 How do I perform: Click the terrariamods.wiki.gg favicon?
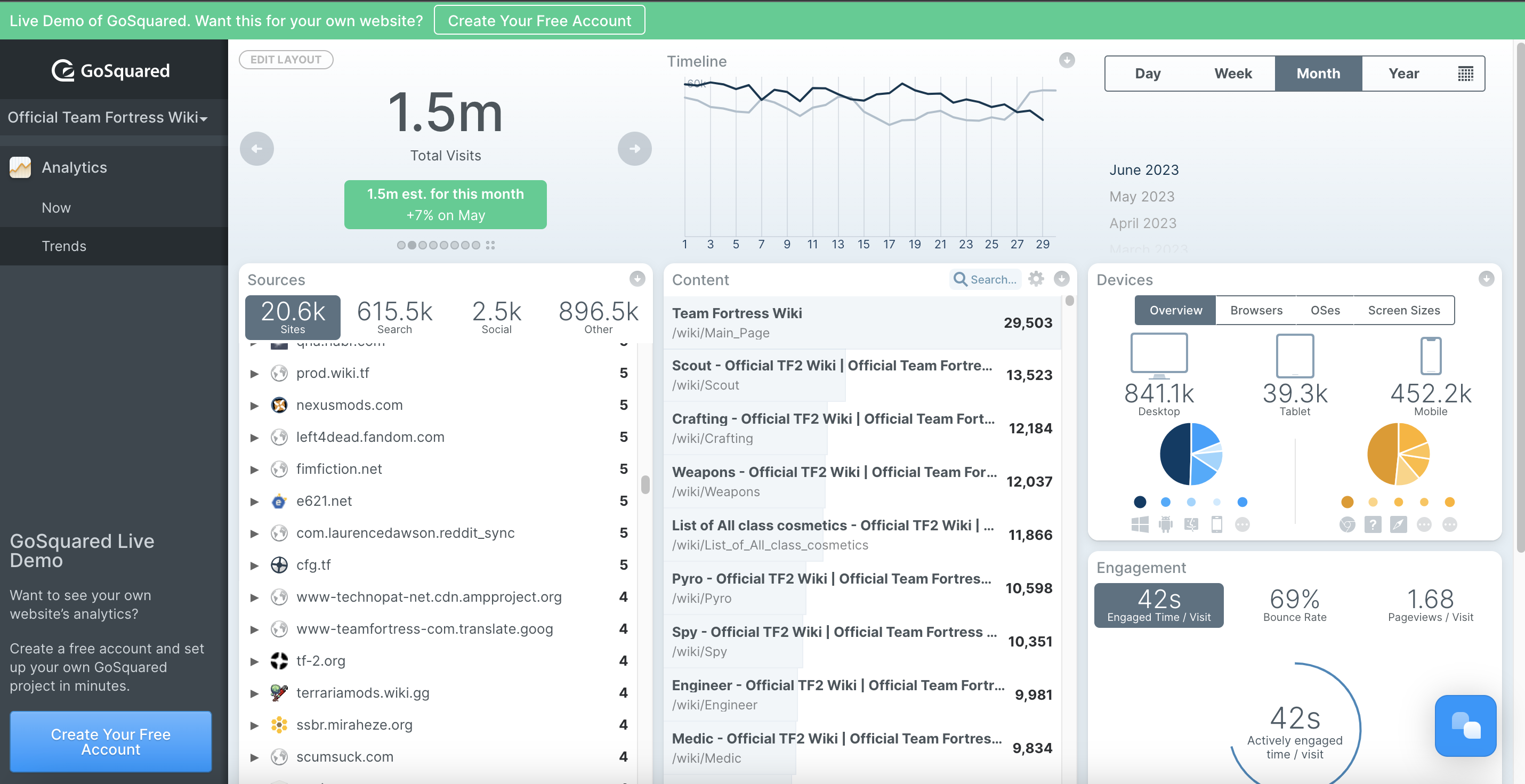pyautogui.click(x=279, y=693)
